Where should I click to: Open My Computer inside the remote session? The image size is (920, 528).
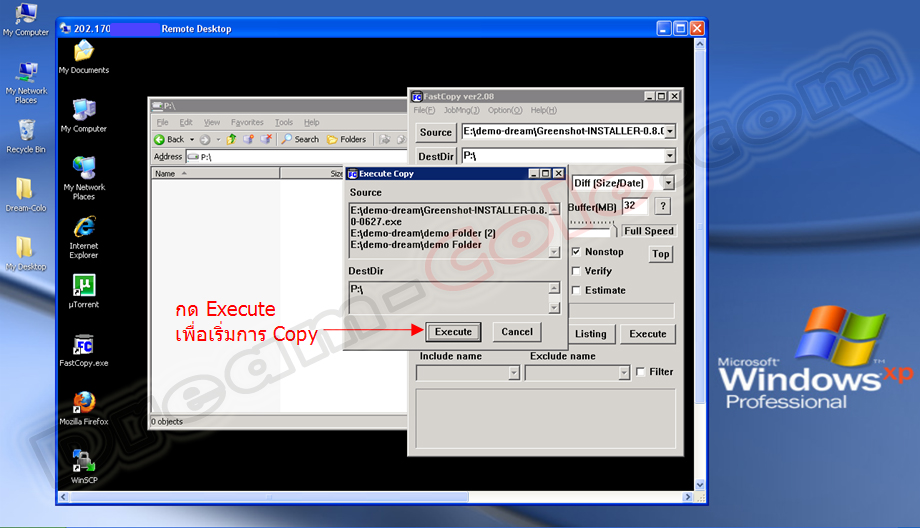(x=84, y=116)
